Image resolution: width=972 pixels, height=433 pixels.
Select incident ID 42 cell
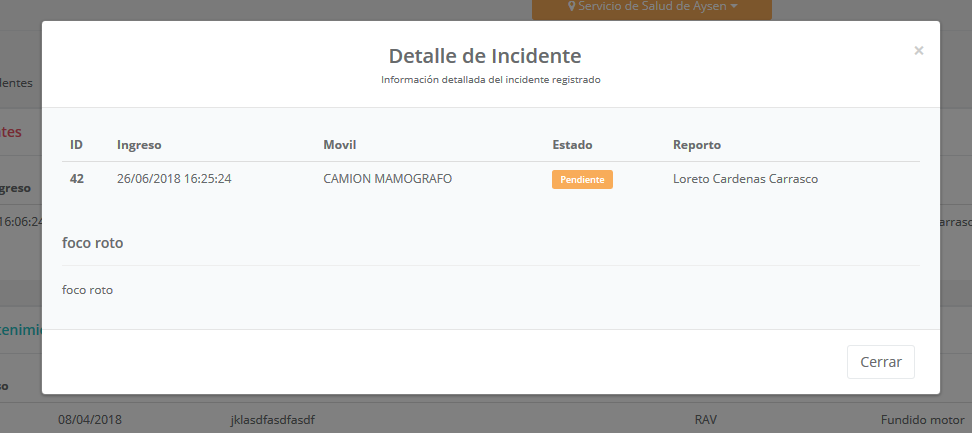pyautogui.click(x=77, y=179)
